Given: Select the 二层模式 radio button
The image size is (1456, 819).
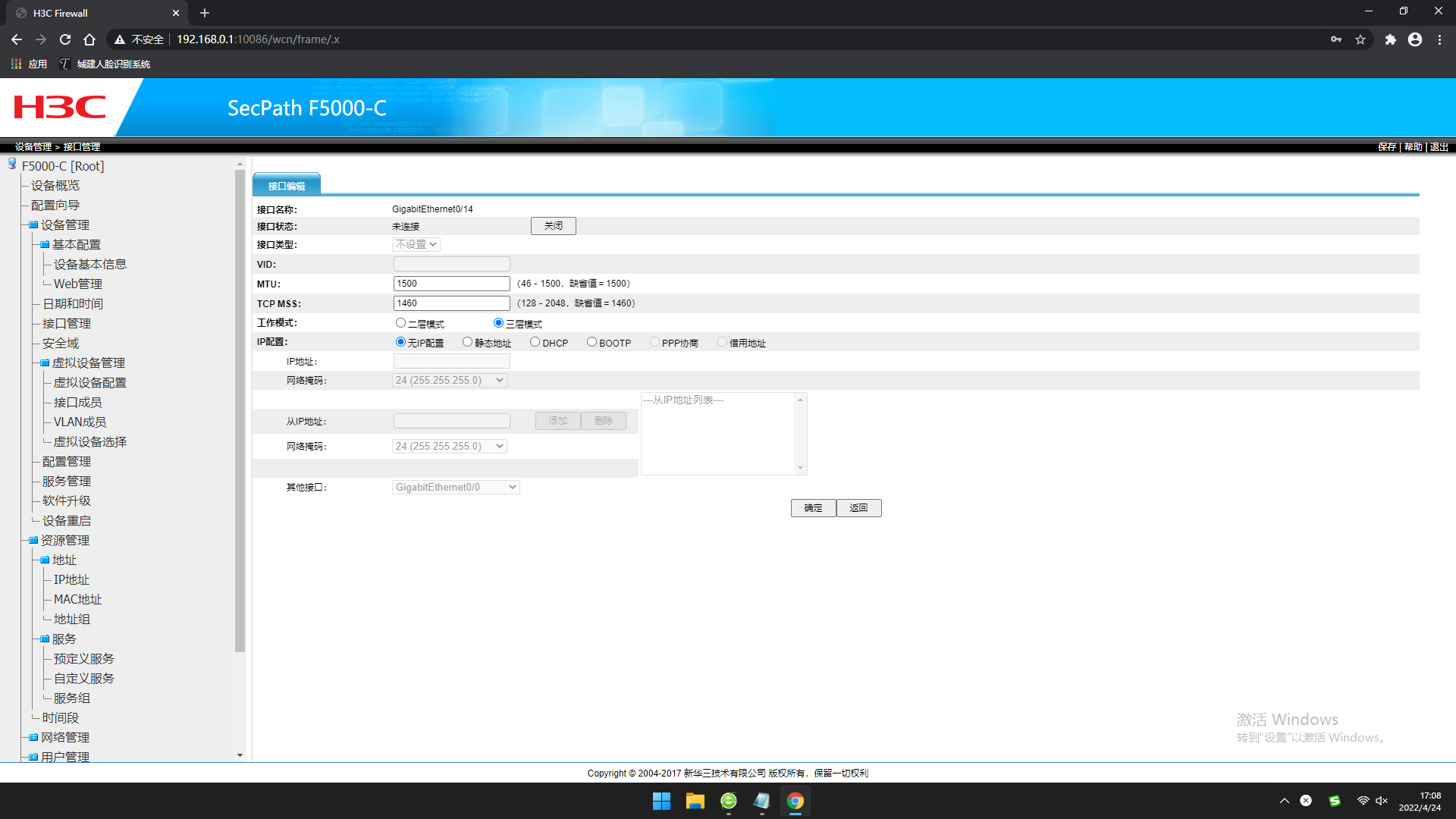Looking at the screenshot, I should (x=400, y=323).
